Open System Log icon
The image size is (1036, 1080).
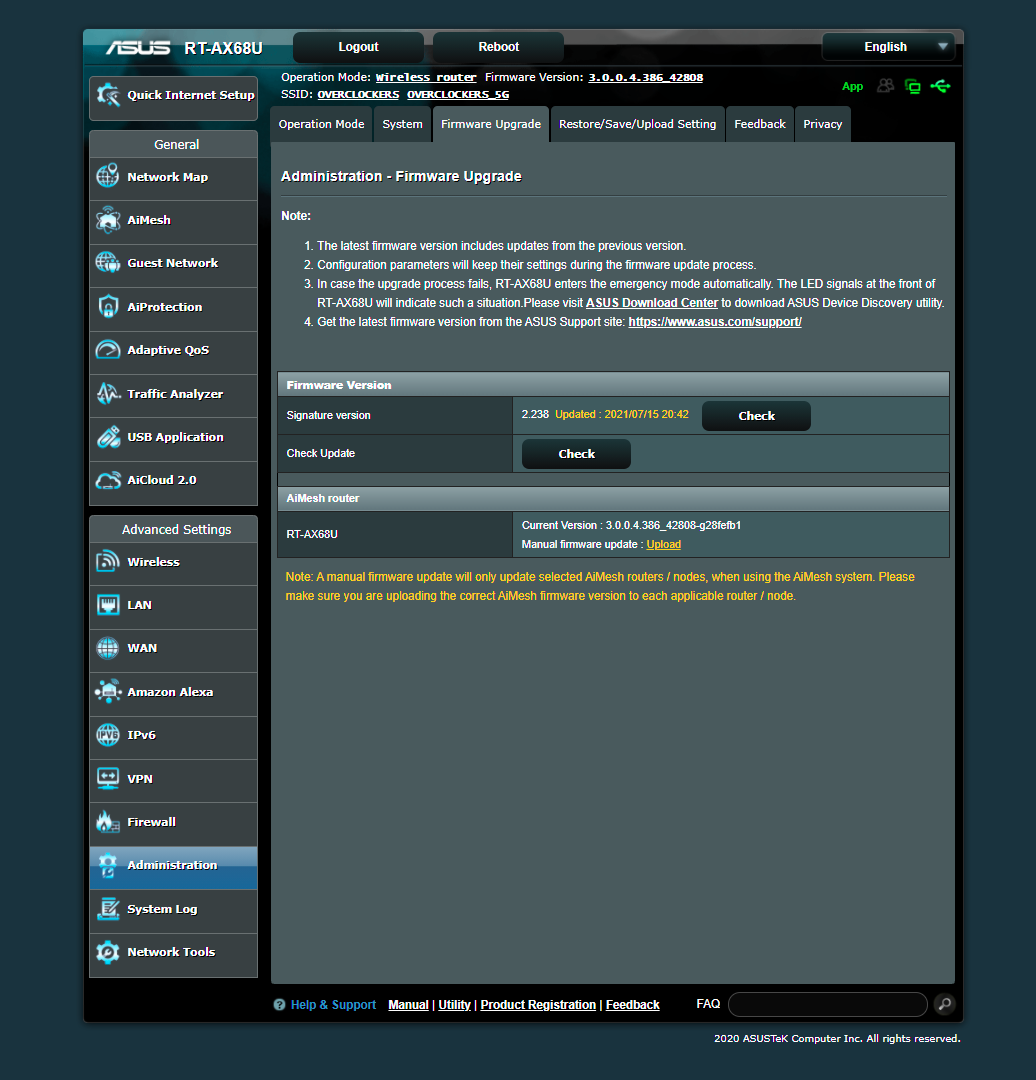coord(107,908)
